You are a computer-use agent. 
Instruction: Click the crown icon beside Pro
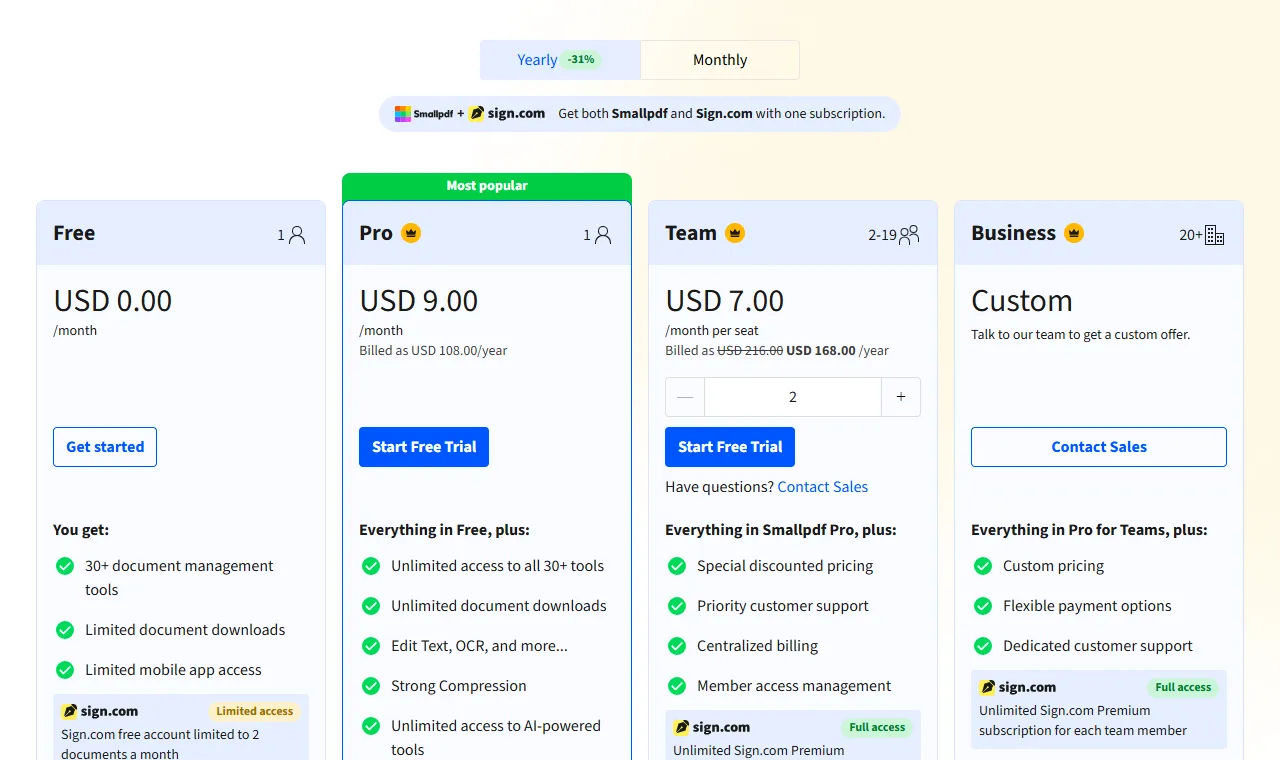pyautogui.click(x=411, y=233)
